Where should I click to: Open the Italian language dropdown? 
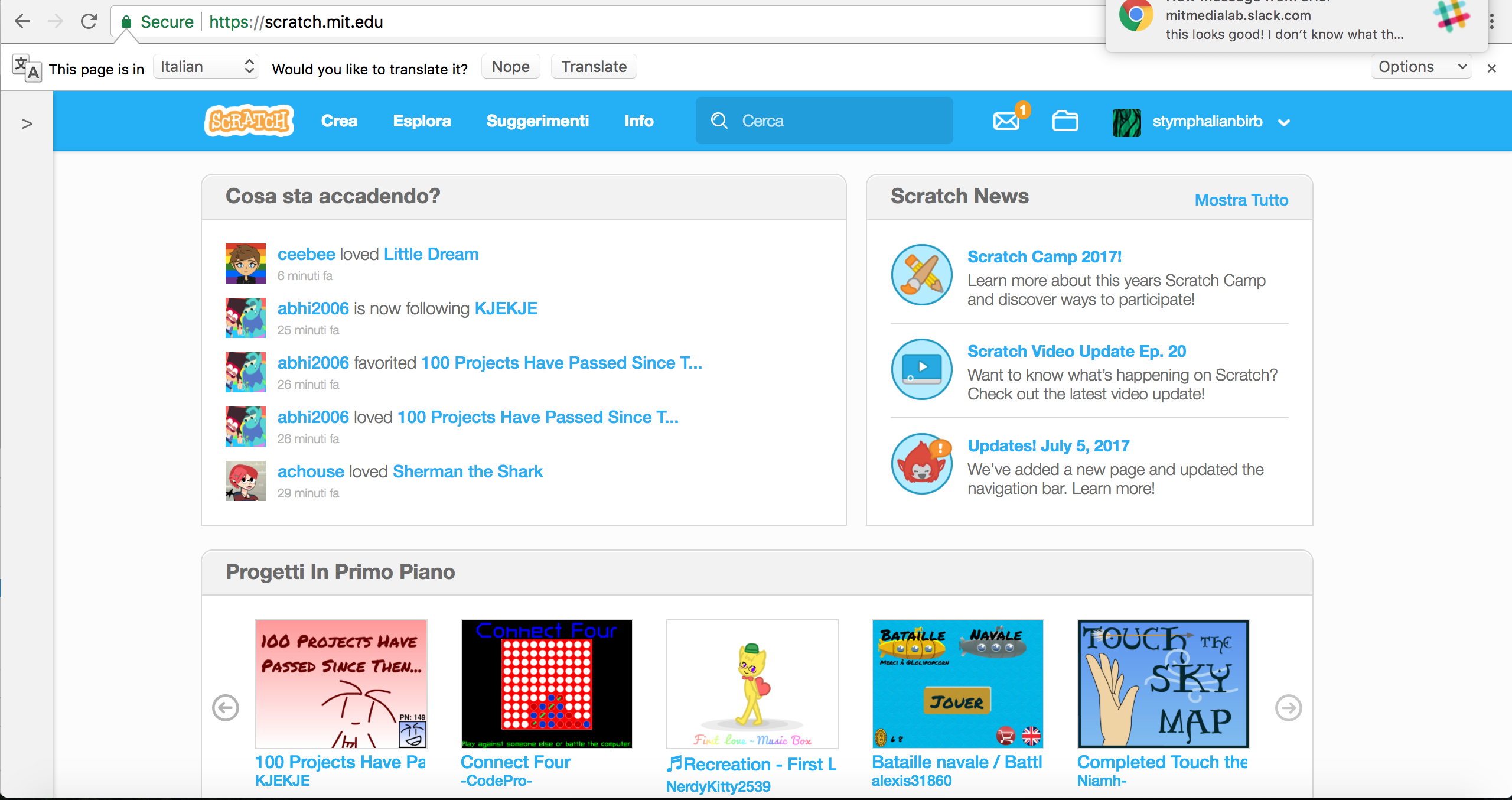(x=206, y=67)
